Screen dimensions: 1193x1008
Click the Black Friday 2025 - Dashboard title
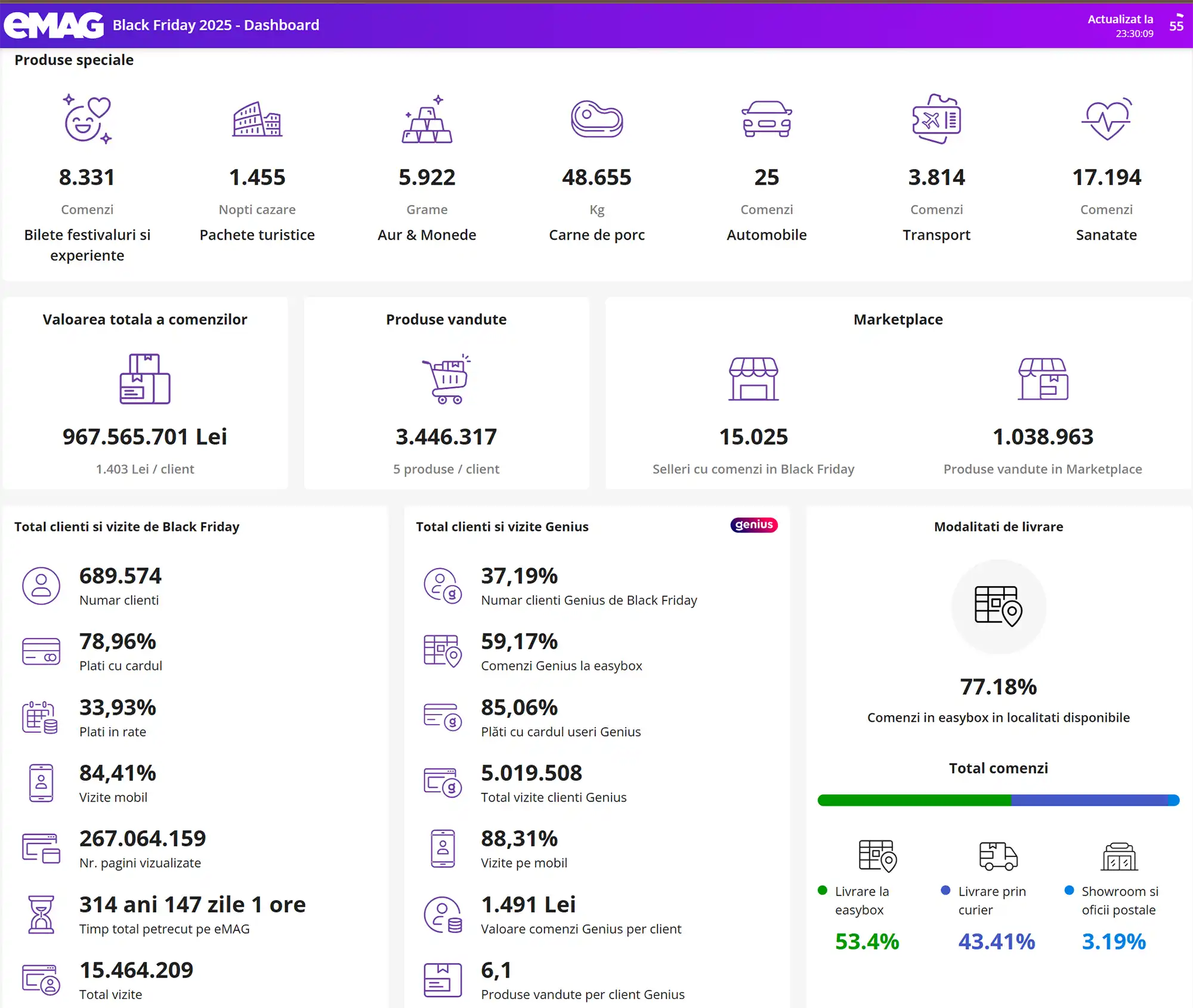pyautogui.click(x=216, y=25)
